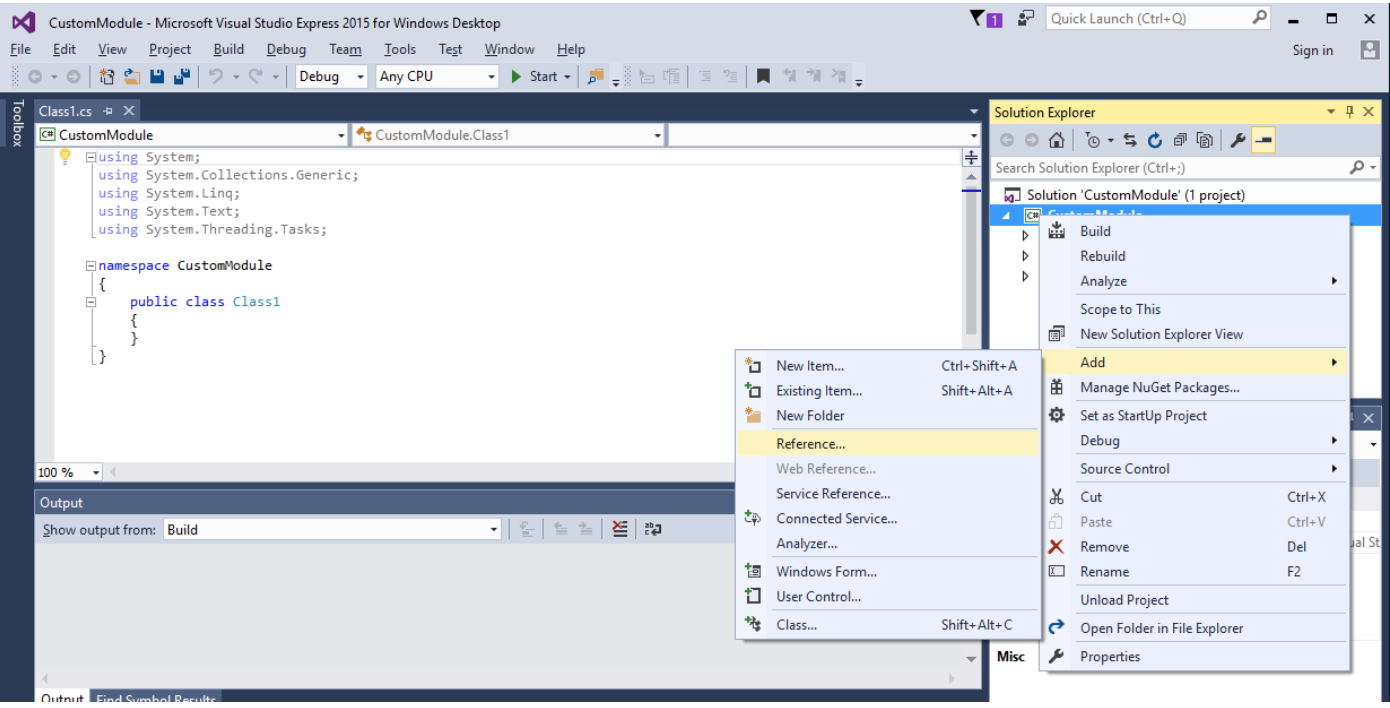The image size is (1390, 708).
Task: Click the Save All toolbar icon
Action: pos(182,76)
